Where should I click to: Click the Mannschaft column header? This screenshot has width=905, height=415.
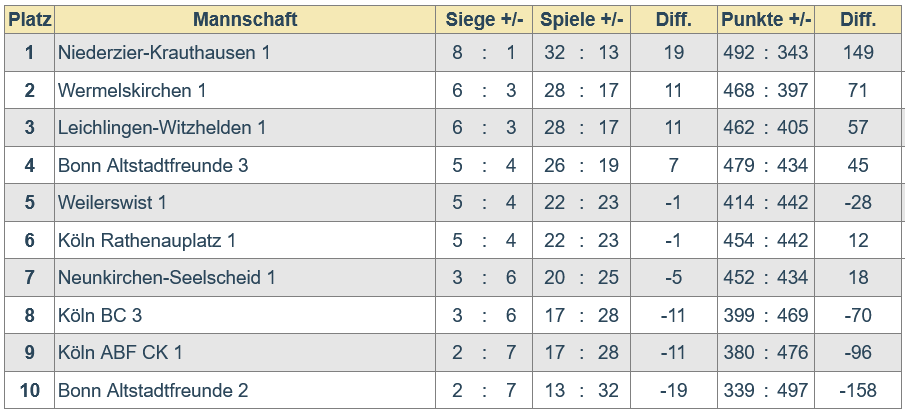tap(244, 20)
